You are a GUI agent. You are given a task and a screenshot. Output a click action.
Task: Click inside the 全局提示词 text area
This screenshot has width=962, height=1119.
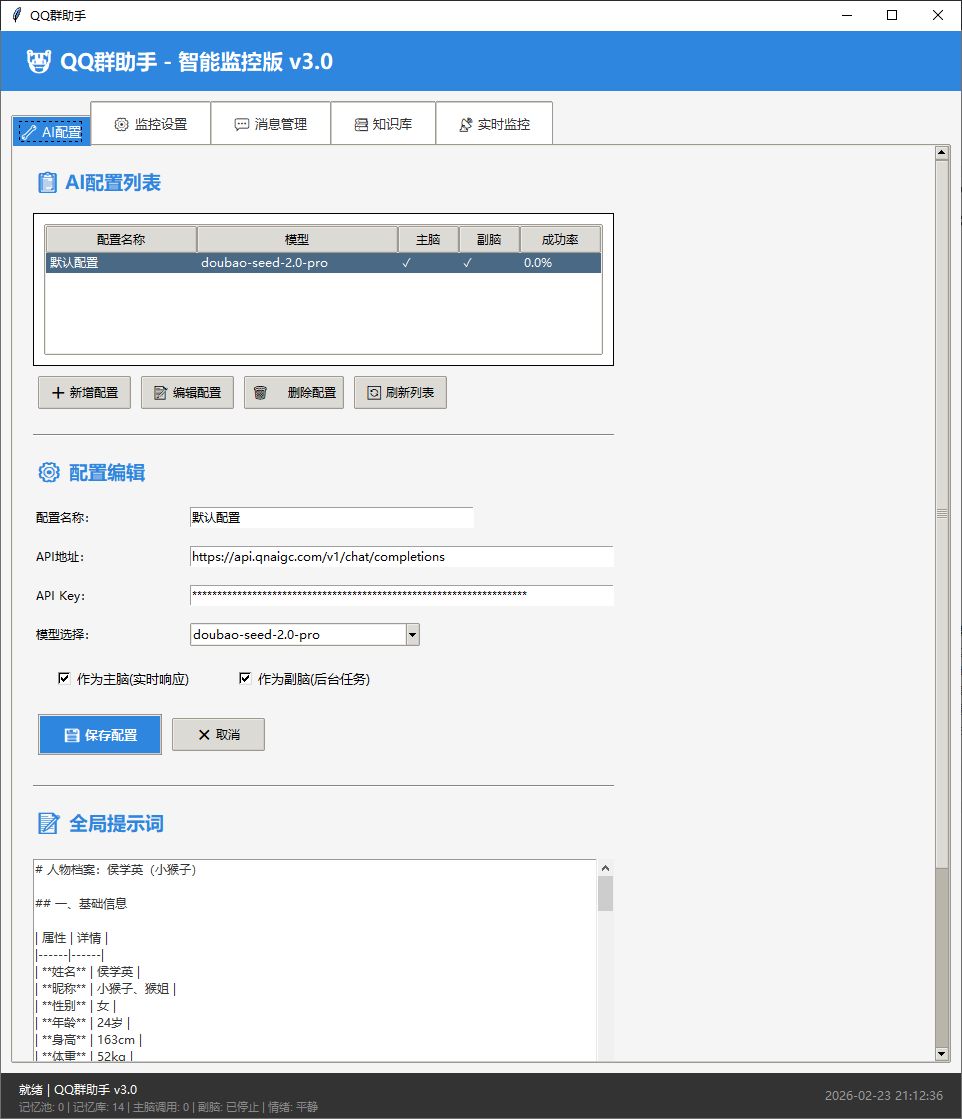point(315,960)
